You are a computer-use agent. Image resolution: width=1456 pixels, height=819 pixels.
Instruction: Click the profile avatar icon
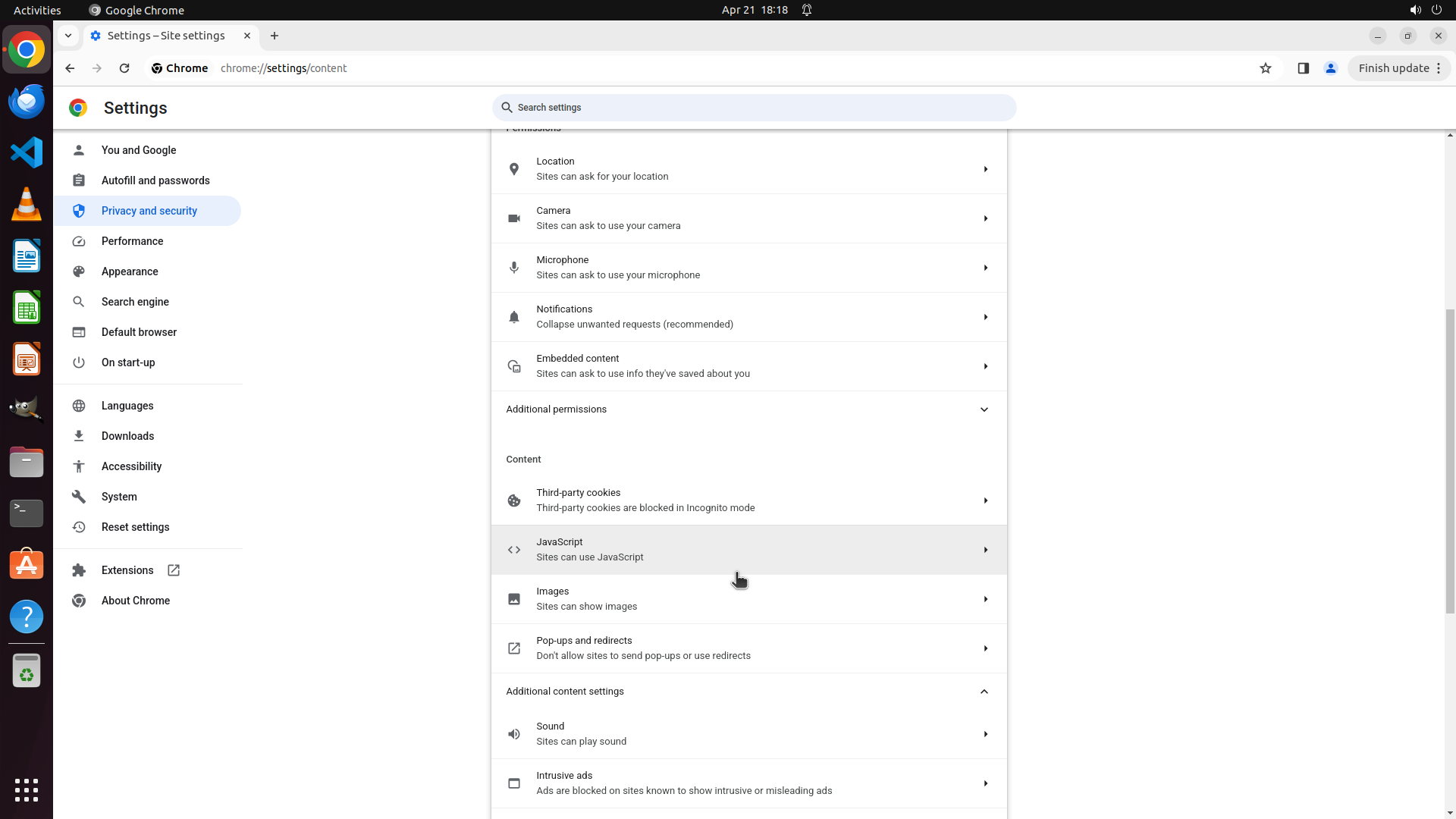(x=1330, y=68)
